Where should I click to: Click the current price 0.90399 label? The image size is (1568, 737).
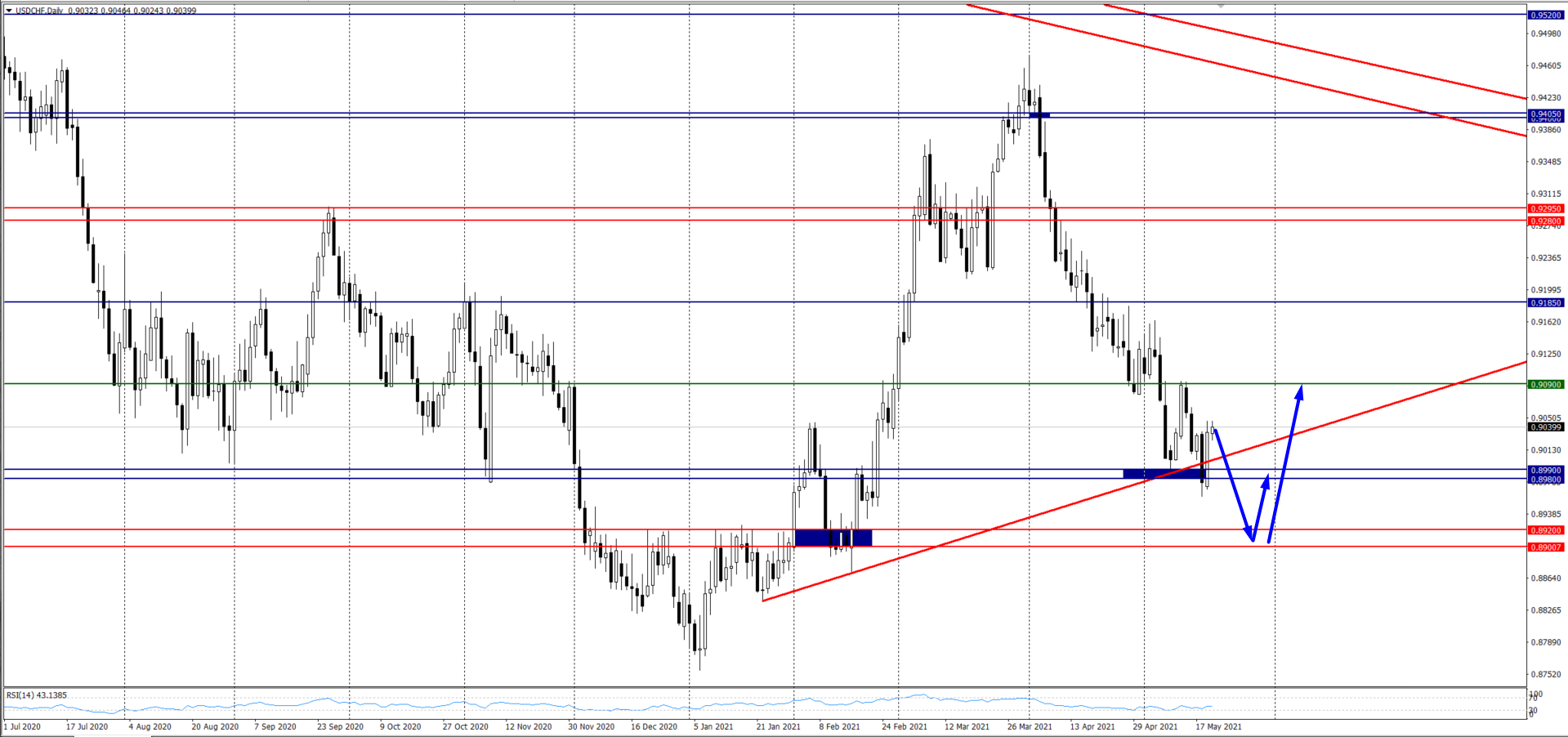[1545, 427]
